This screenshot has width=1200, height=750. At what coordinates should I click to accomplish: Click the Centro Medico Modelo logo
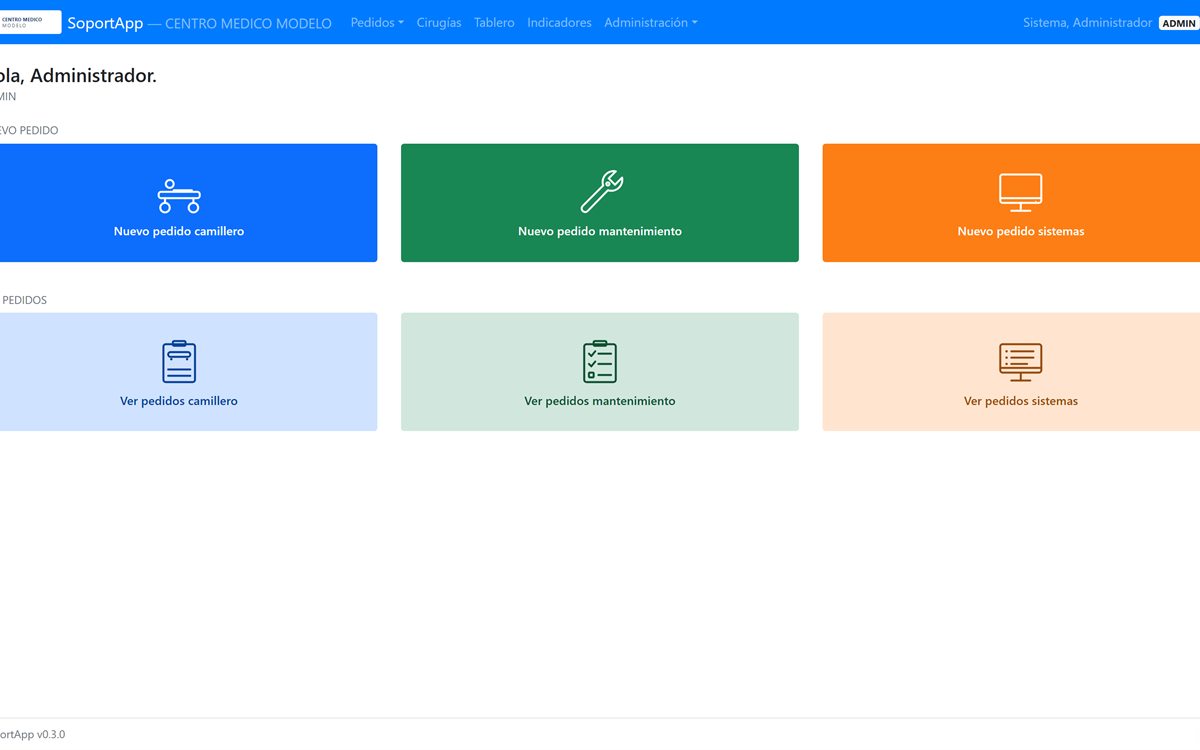[x=30, y=22]
